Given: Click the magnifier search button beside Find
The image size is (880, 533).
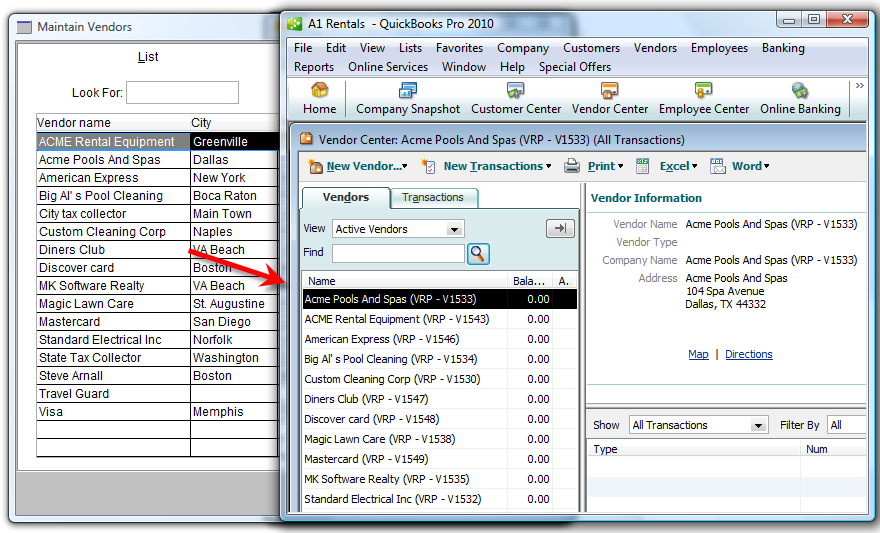Looking at the screenshot, I should point(478,254).
